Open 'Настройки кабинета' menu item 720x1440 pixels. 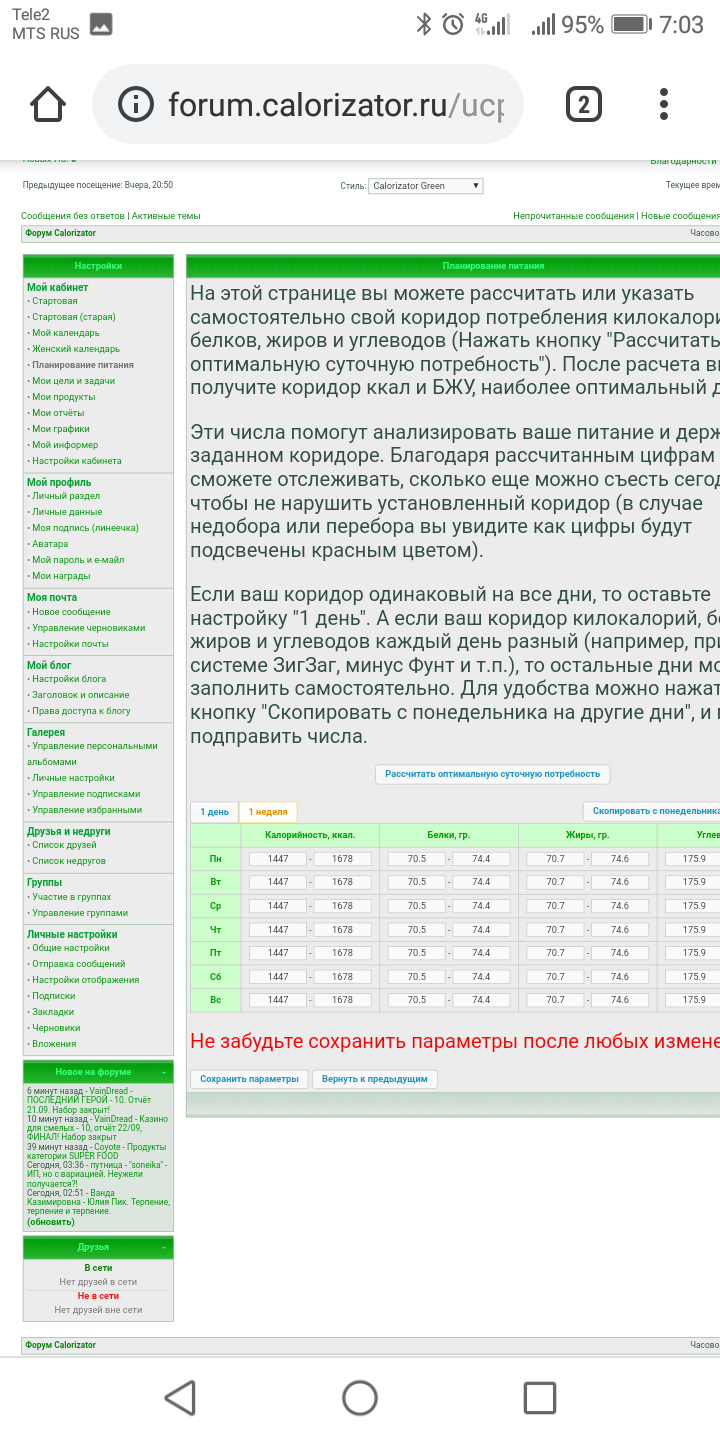[77, 461]
